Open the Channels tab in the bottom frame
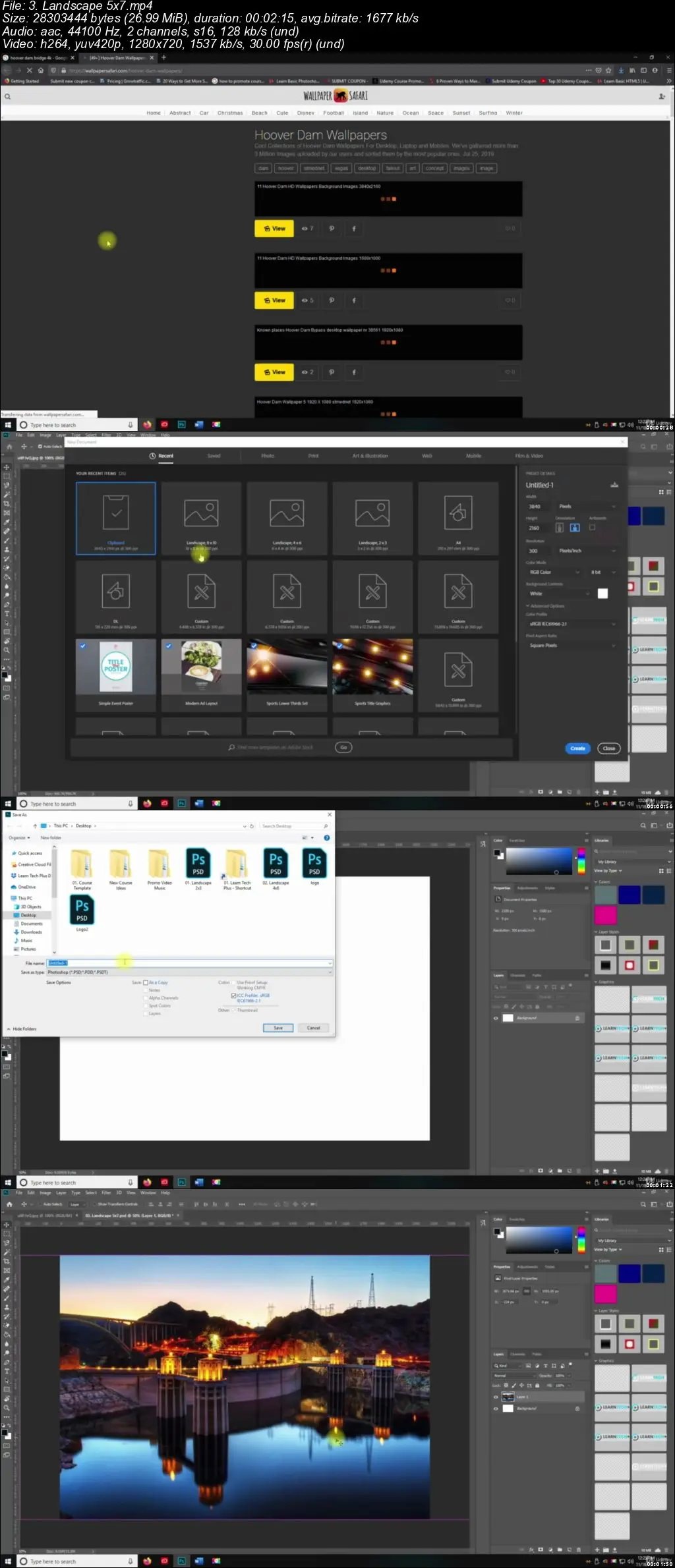675x1568 pixels. 518,1355
